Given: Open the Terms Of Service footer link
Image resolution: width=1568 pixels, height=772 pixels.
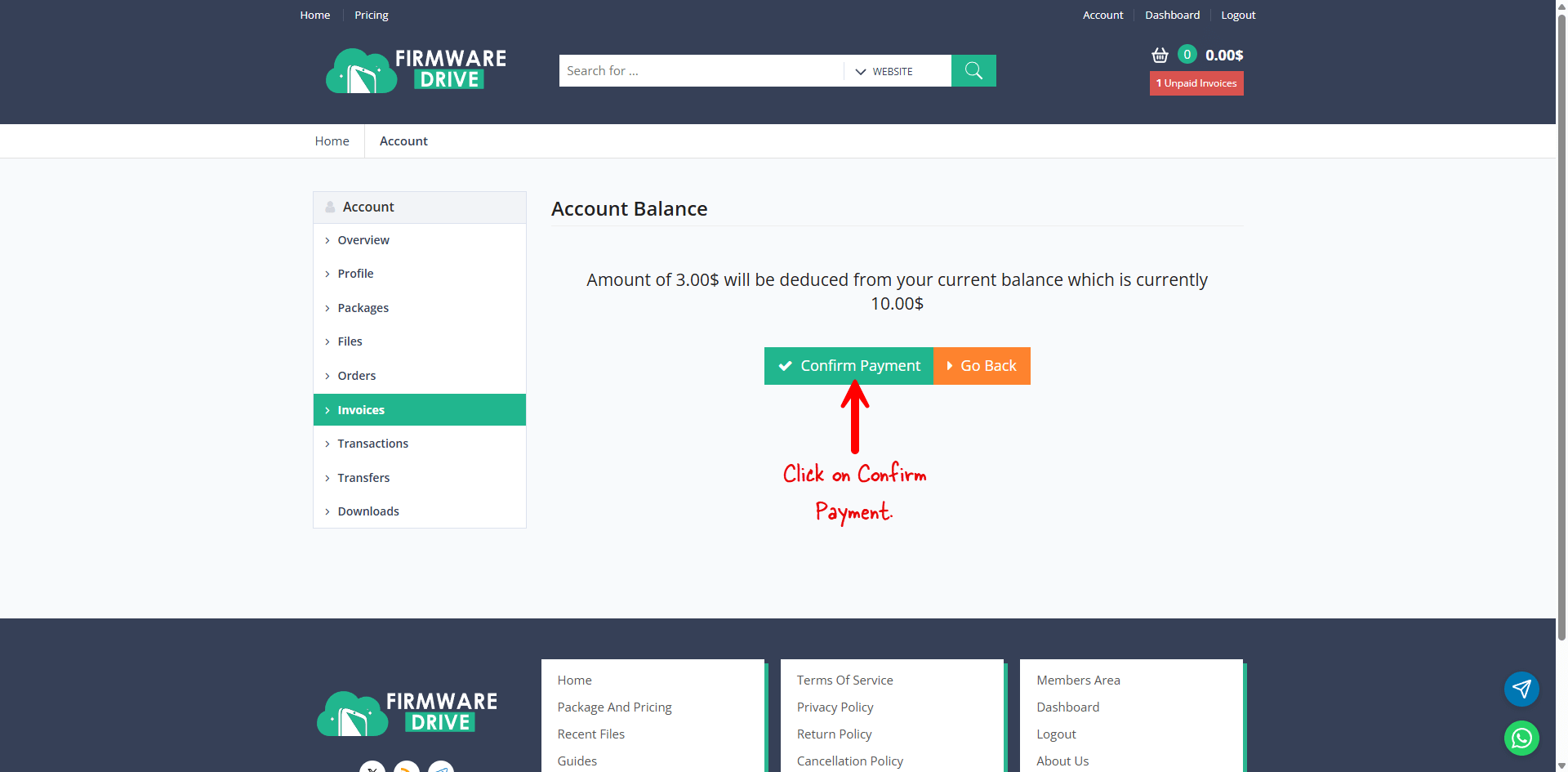Looking at the screenshot, I should pos(844,681).
